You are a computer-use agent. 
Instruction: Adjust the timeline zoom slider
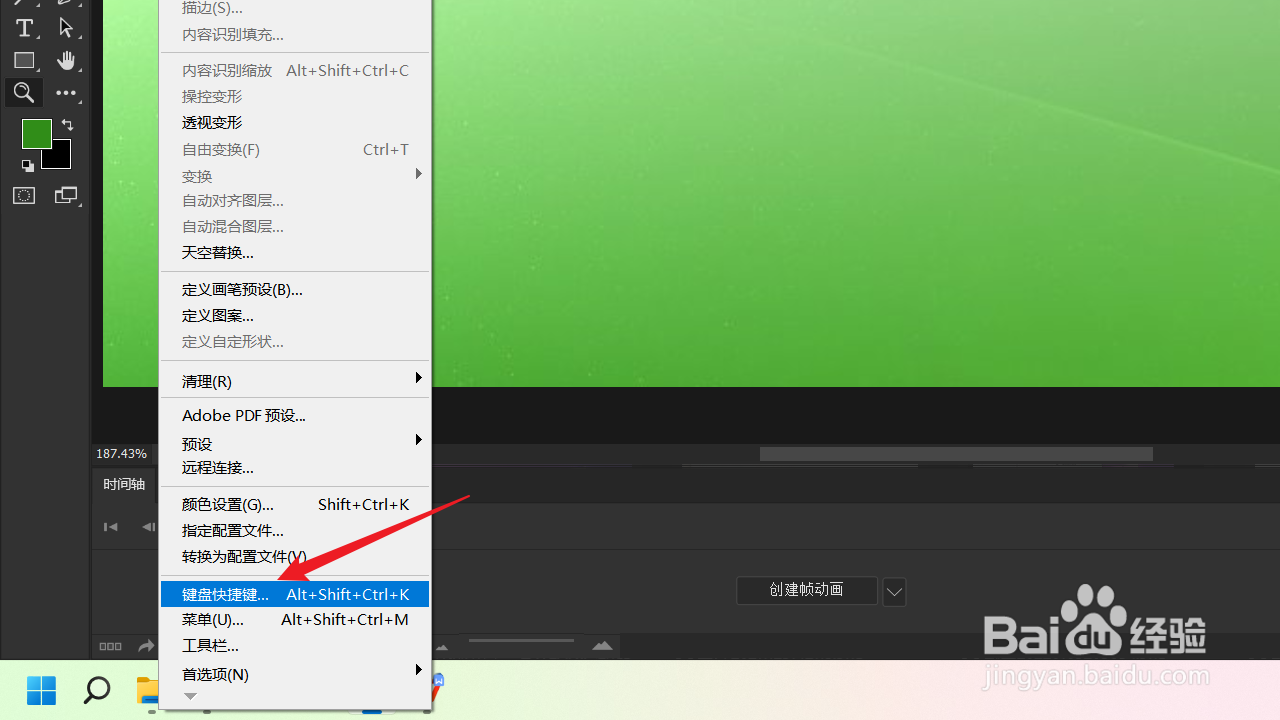pos(521,641)
